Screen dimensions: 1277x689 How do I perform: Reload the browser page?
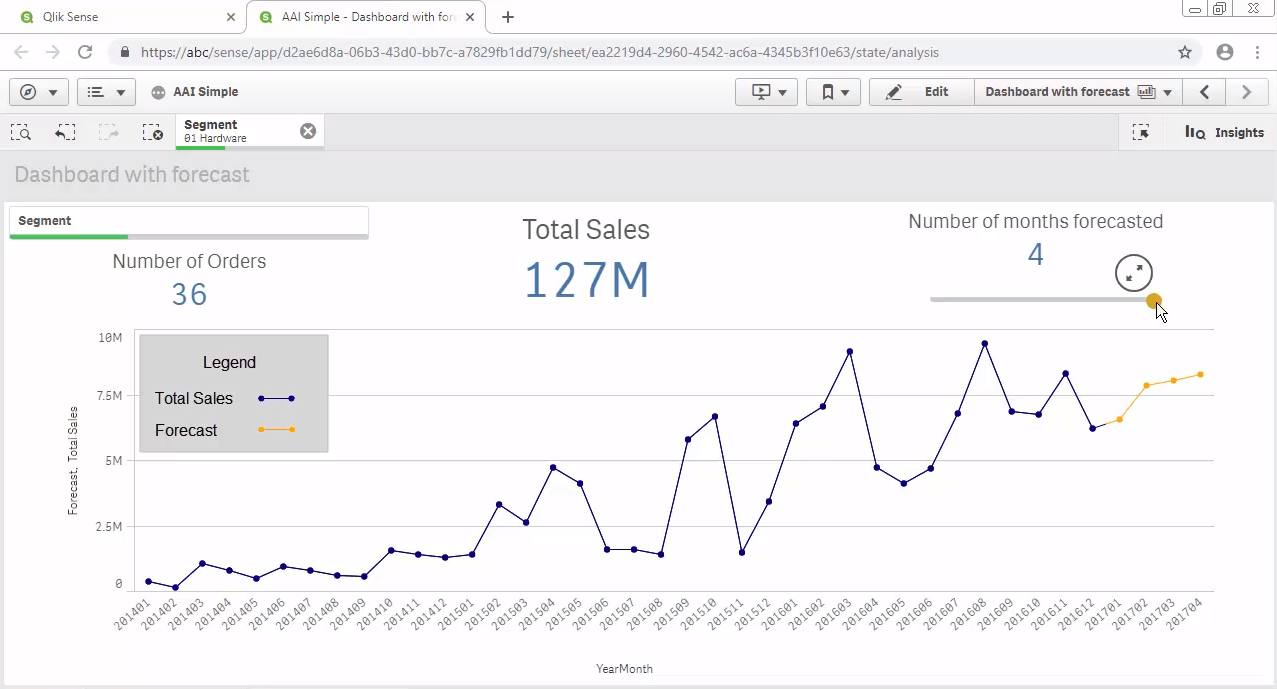pos(85,52)
